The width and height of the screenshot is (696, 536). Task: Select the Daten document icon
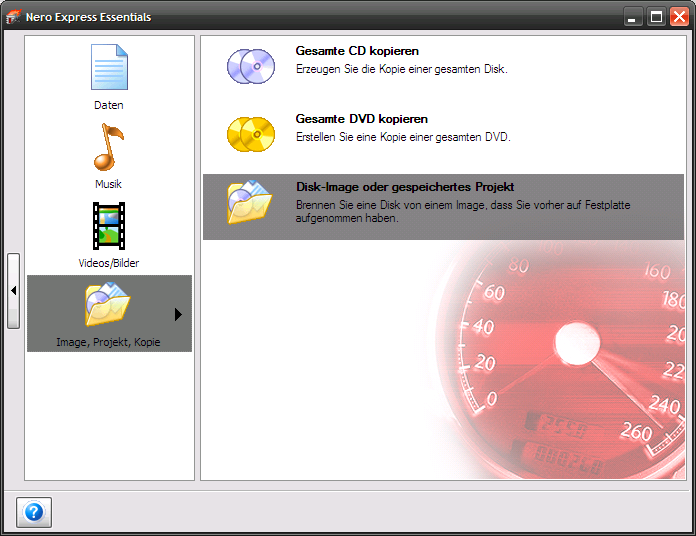coord(109,67)
